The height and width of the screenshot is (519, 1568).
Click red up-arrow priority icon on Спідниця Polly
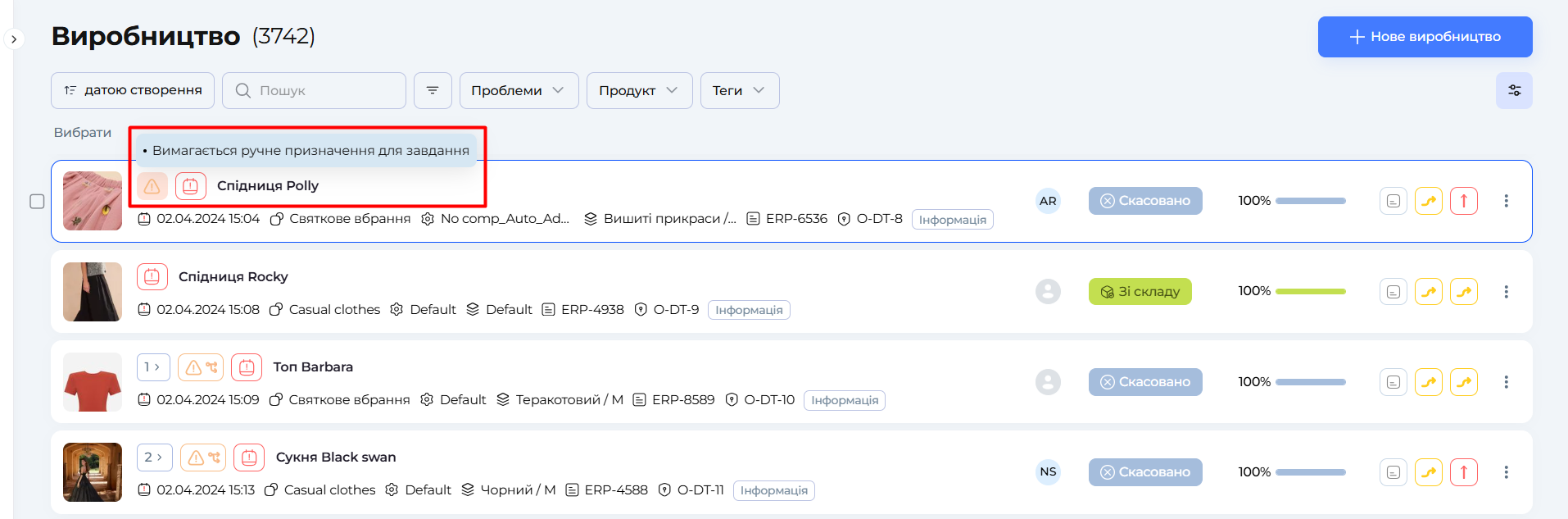[x=1463, y=201]
